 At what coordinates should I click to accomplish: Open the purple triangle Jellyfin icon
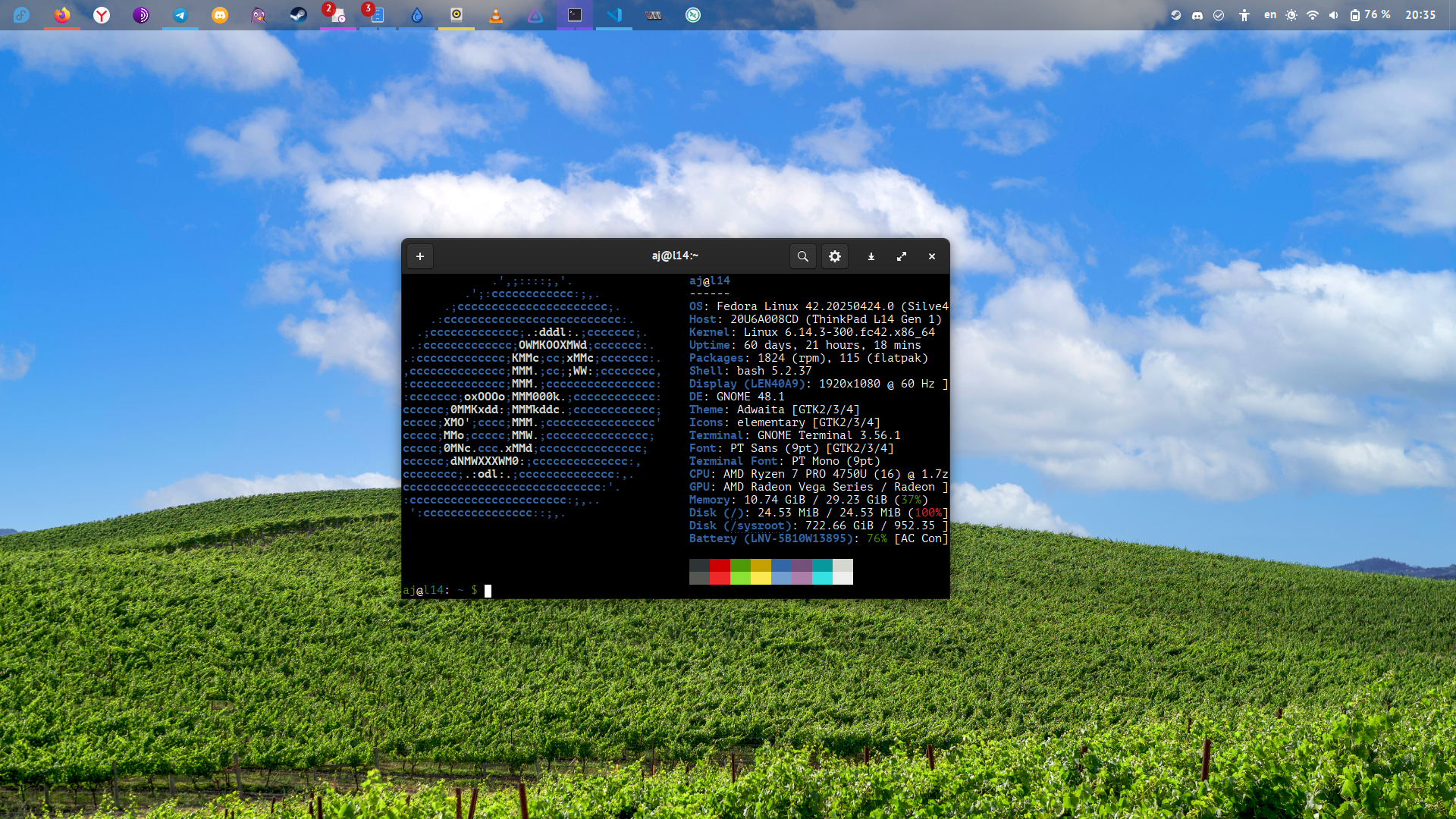535,15
